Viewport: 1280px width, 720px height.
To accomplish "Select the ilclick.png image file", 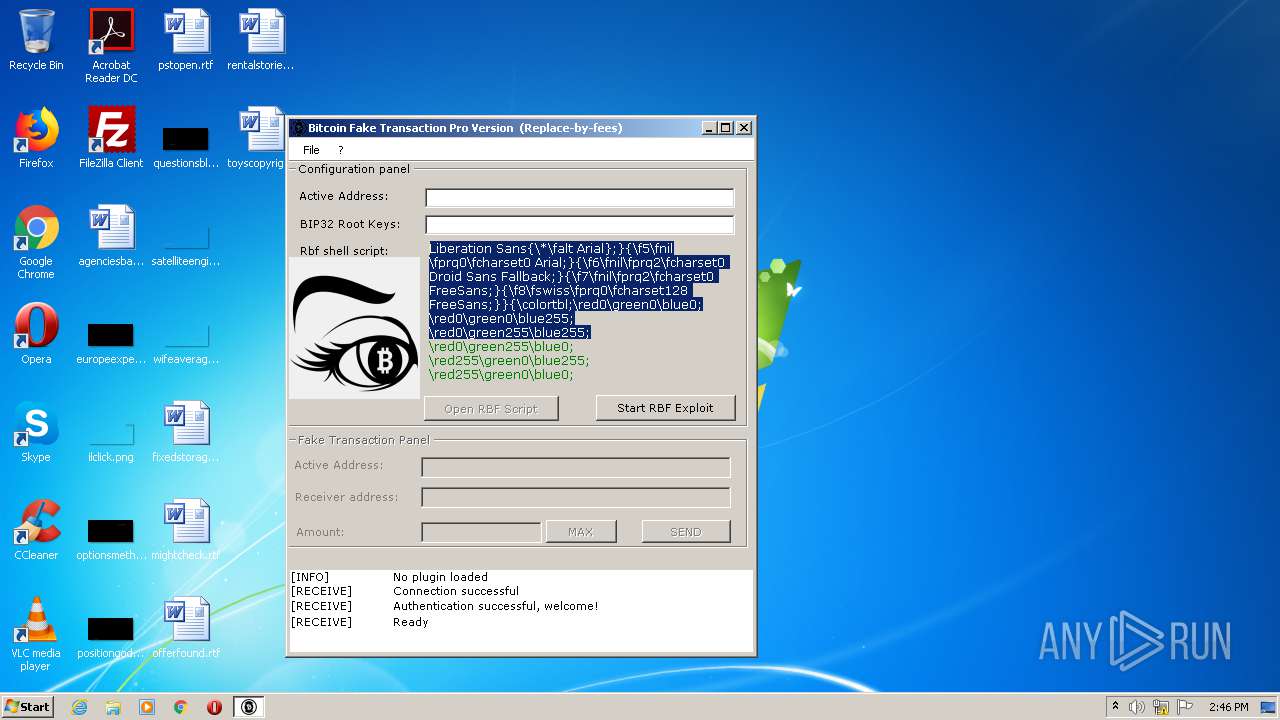I will coord(111,440).
